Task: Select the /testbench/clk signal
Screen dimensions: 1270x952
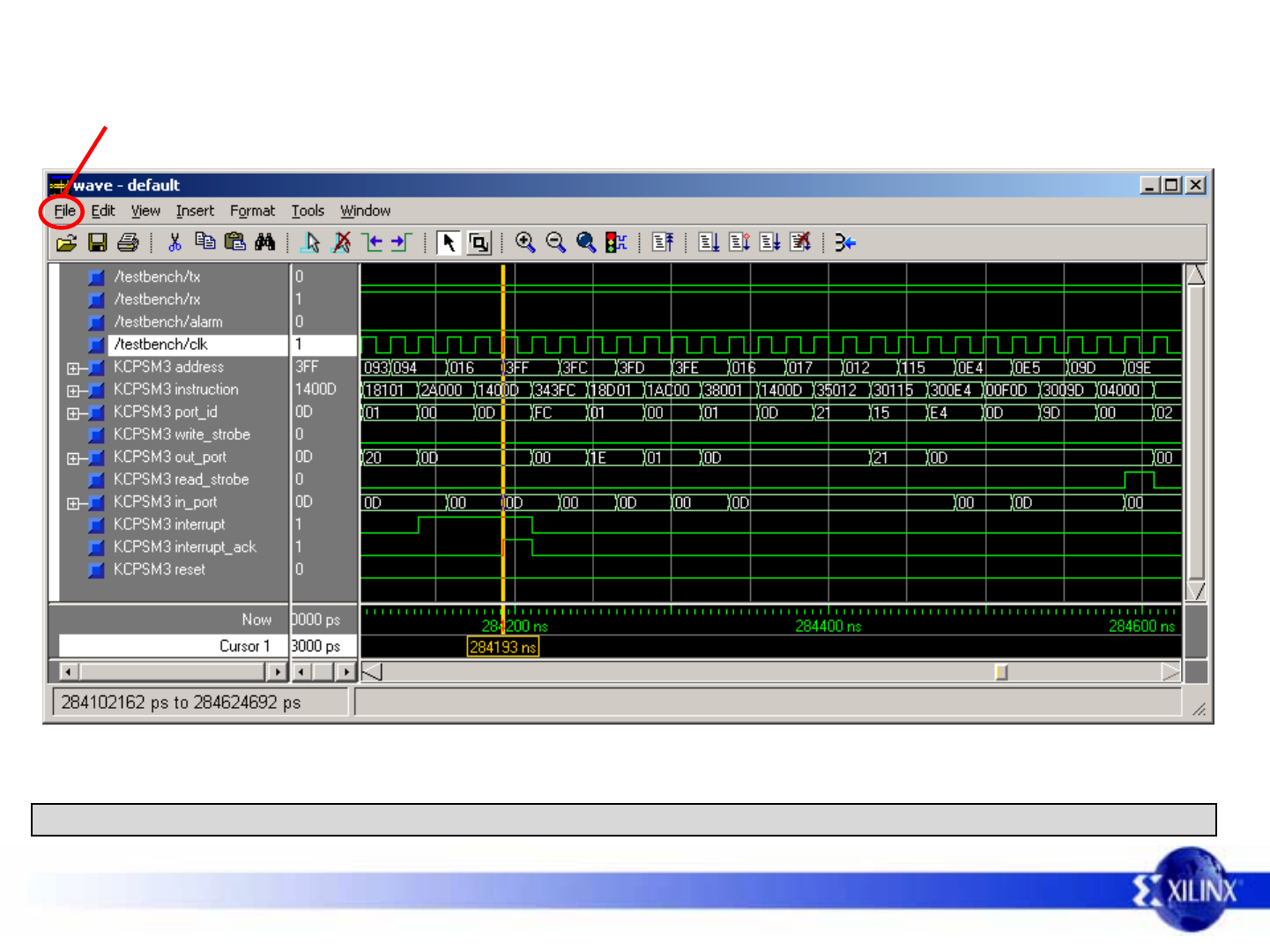Action: click(x=161, y=345)
